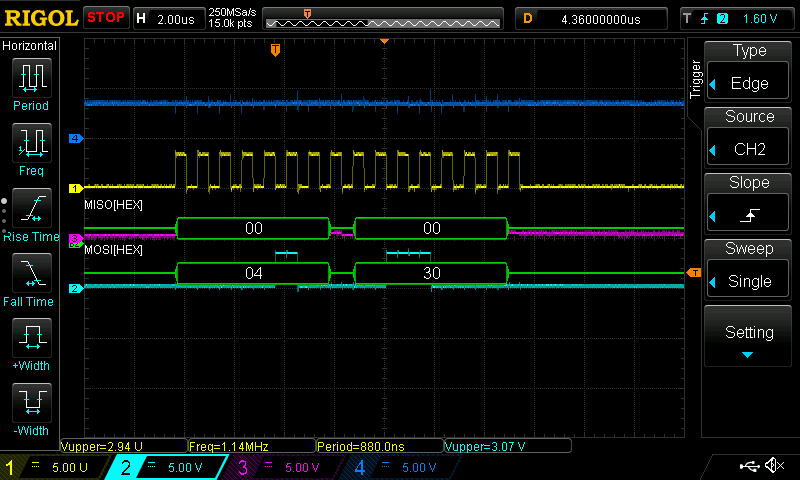Click the MOSI decoded byte 04
The width and height of the screenshot is (800, 480).
[253, 273]
